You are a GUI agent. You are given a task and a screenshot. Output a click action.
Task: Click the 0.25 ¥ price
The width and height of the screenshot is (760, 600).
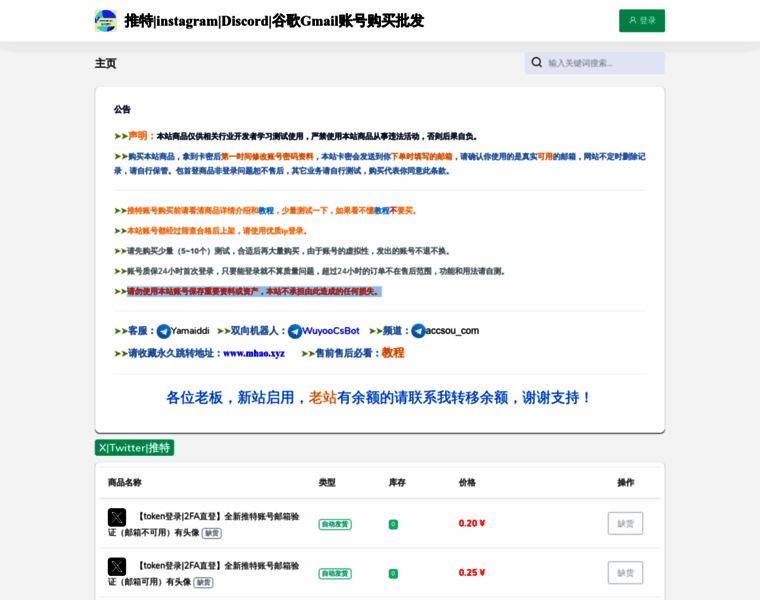(472, 573)
